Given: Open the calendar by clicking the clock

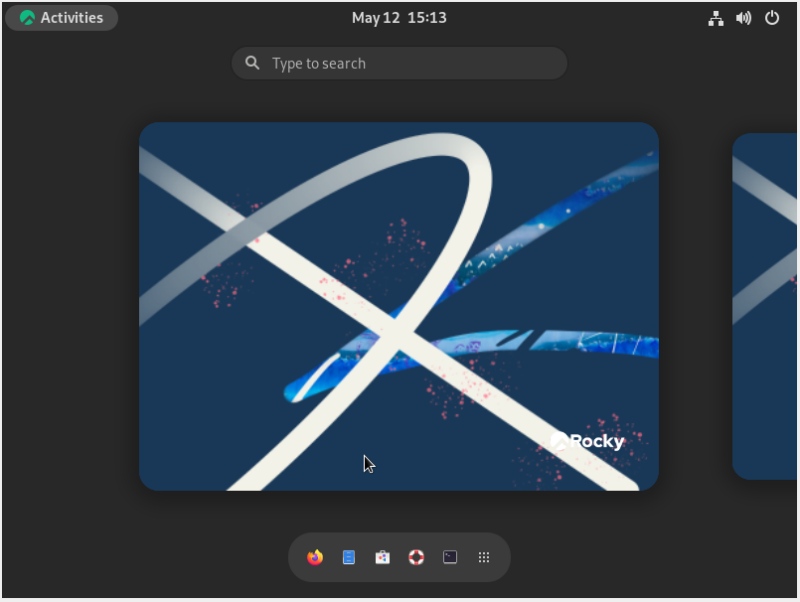Looking at the screenshot, I should (399, 17).
